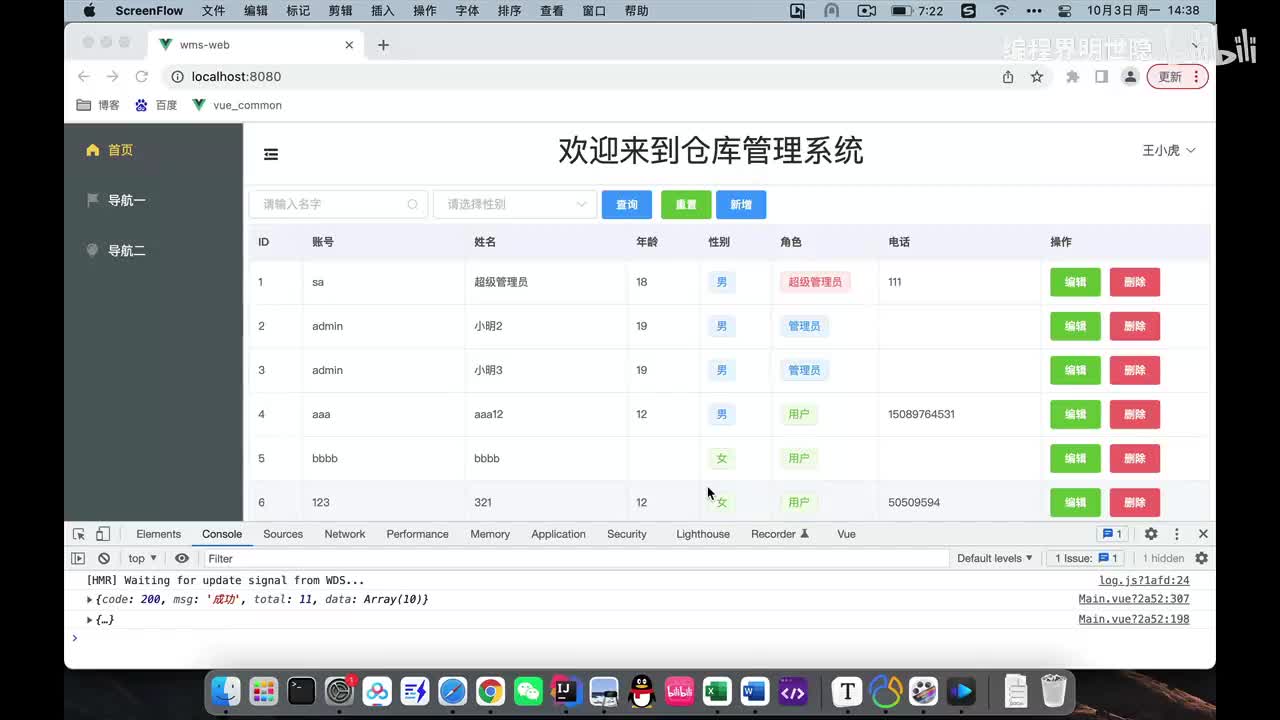Click 重置 reset button

click(x=686, y=204)
